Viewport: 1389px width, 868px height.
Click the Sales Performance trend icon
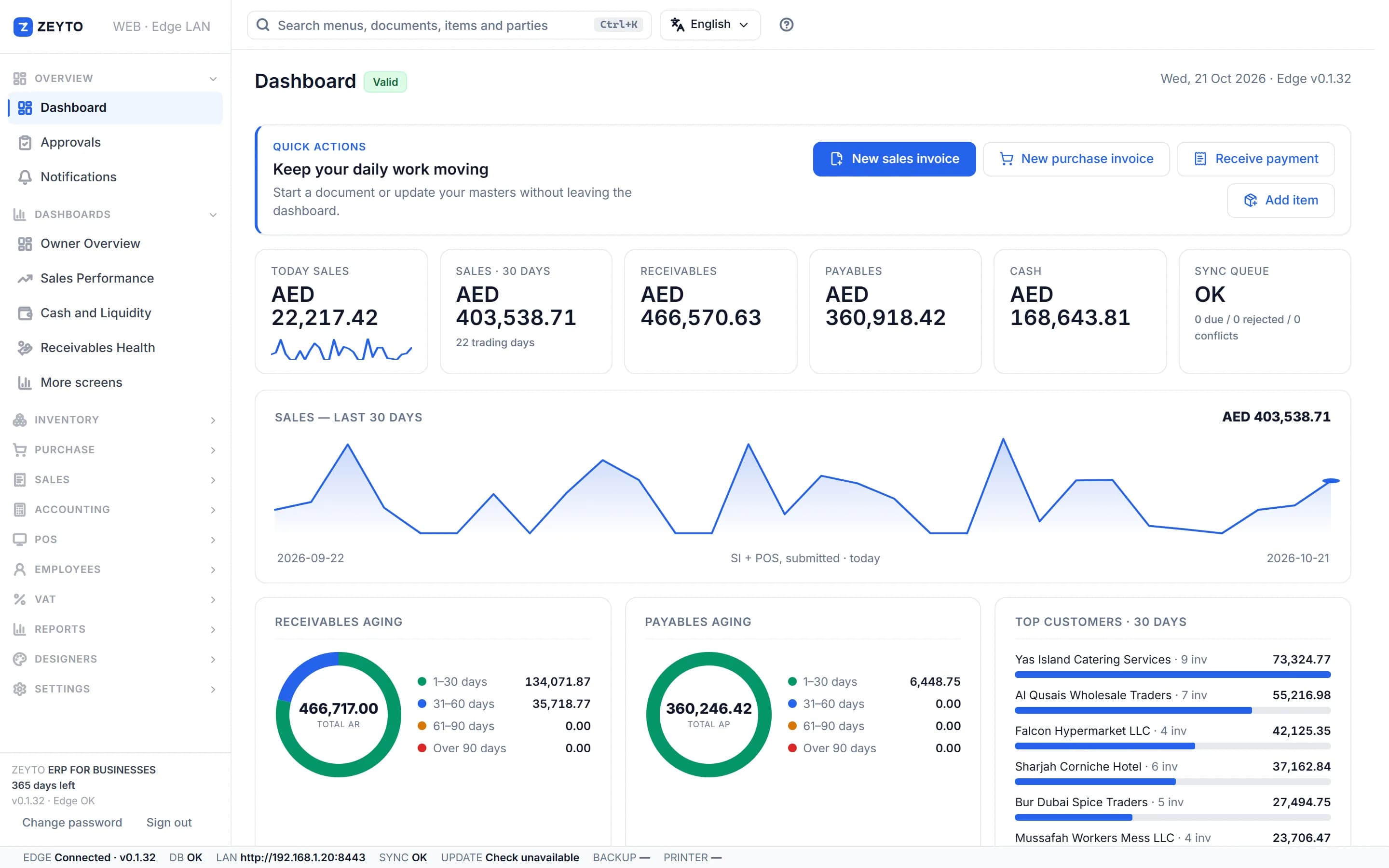click(x=25, y=278)
